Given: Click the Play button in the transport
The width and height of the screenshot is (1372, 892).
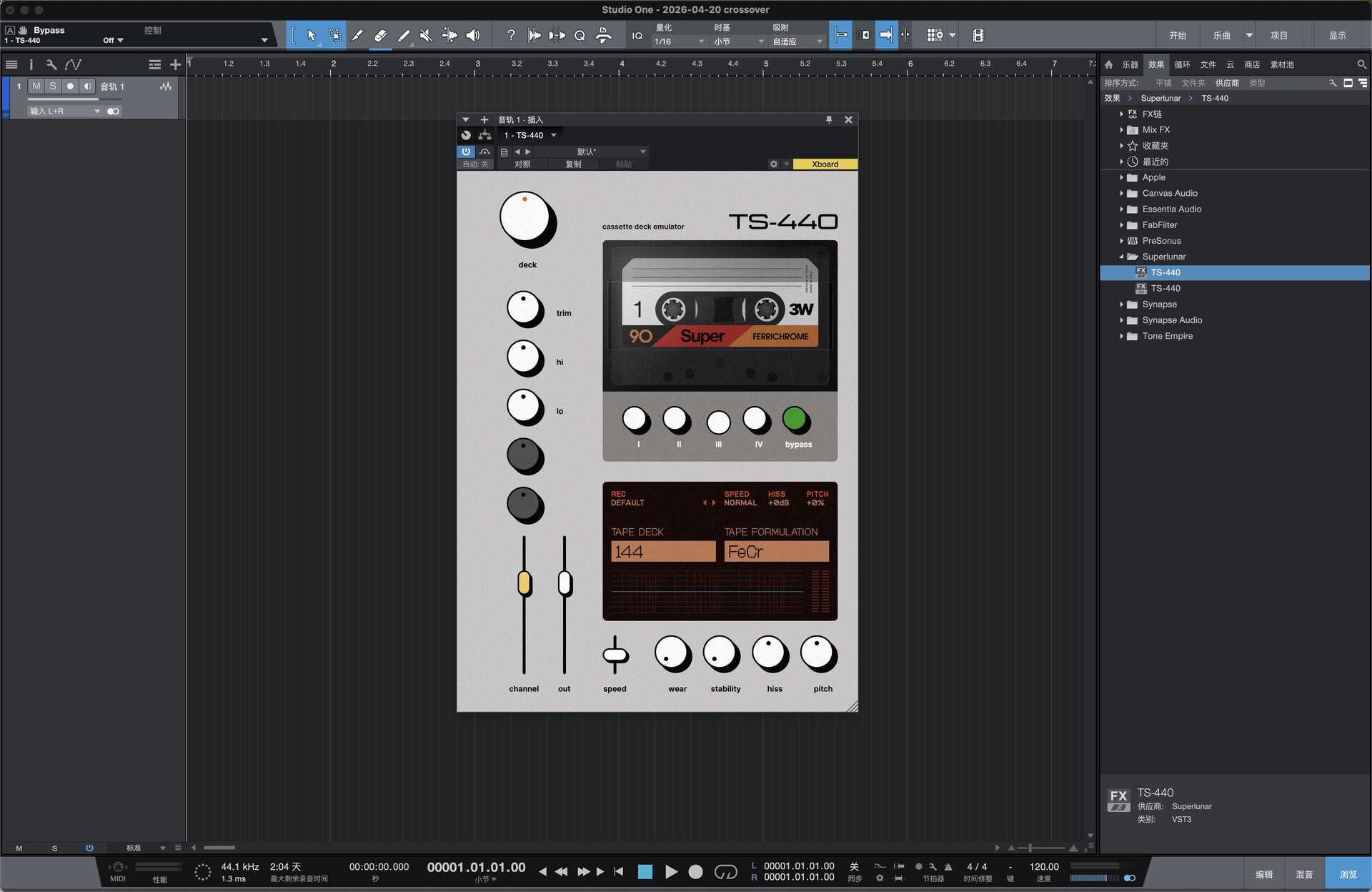Looking at the screenshot, I should click(x=670, y=871).
